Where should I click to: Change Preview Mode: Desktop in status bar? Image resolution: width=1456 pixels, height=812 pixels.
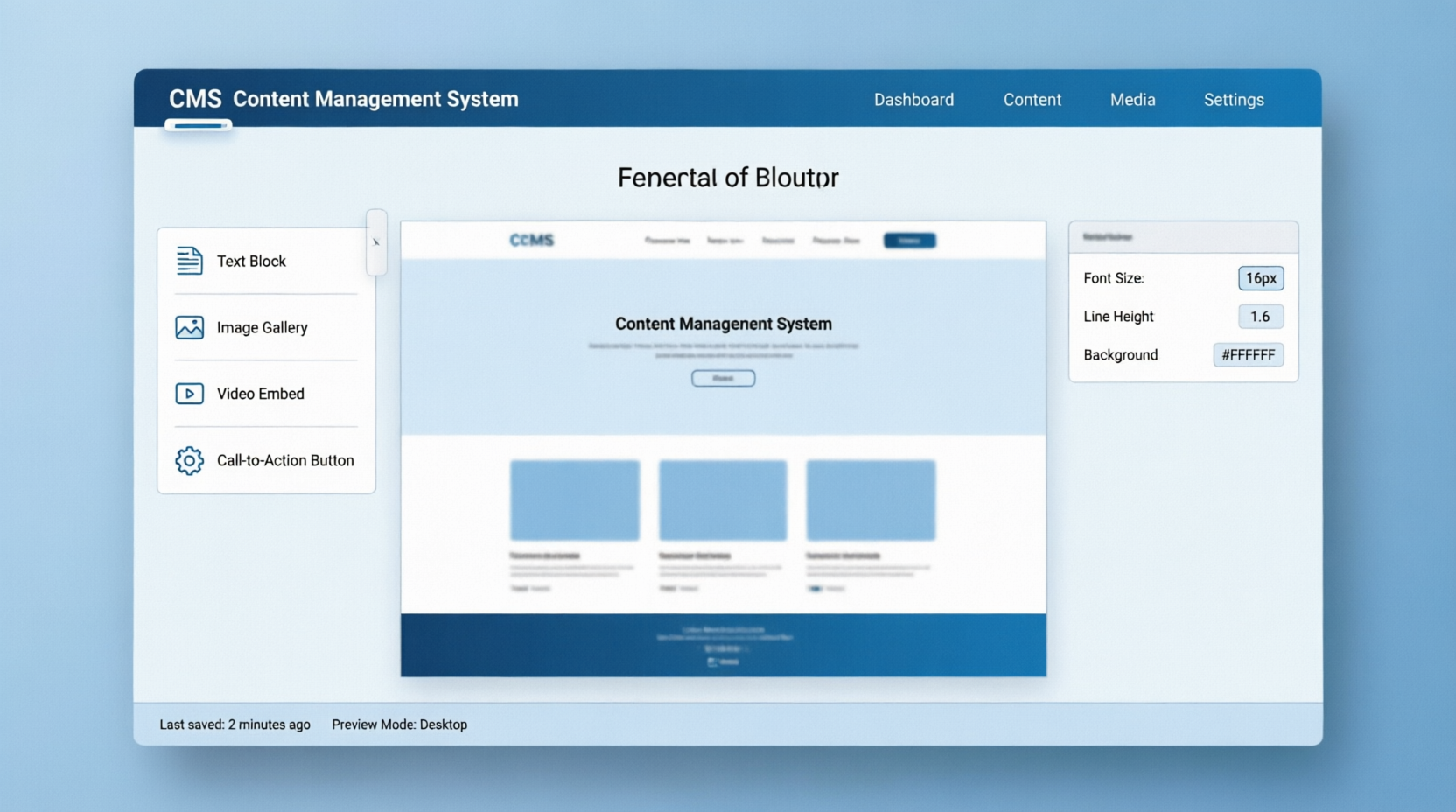click(x=399, y=724)
